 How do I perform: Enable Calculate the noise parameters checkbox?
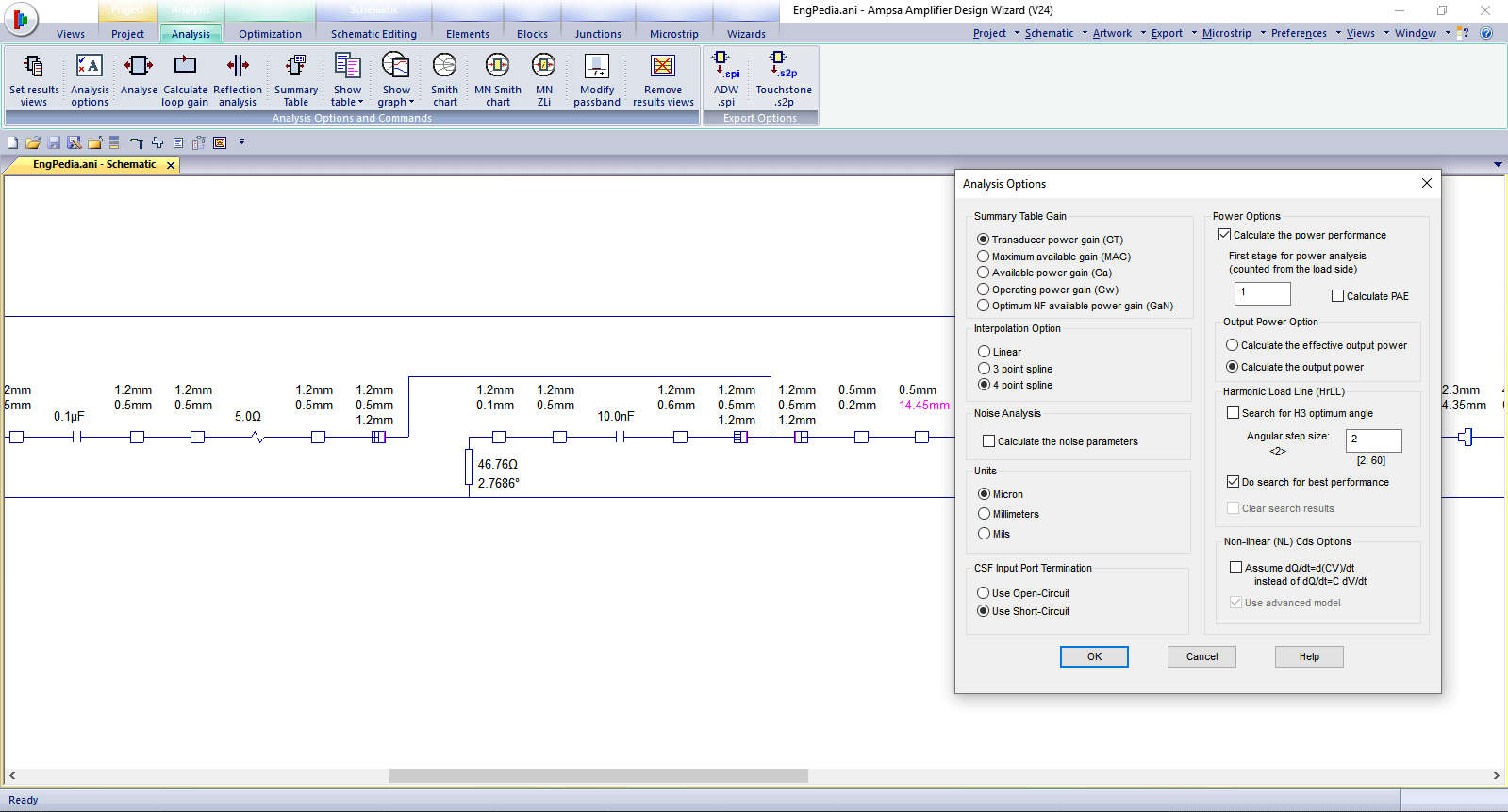[989, 441]
